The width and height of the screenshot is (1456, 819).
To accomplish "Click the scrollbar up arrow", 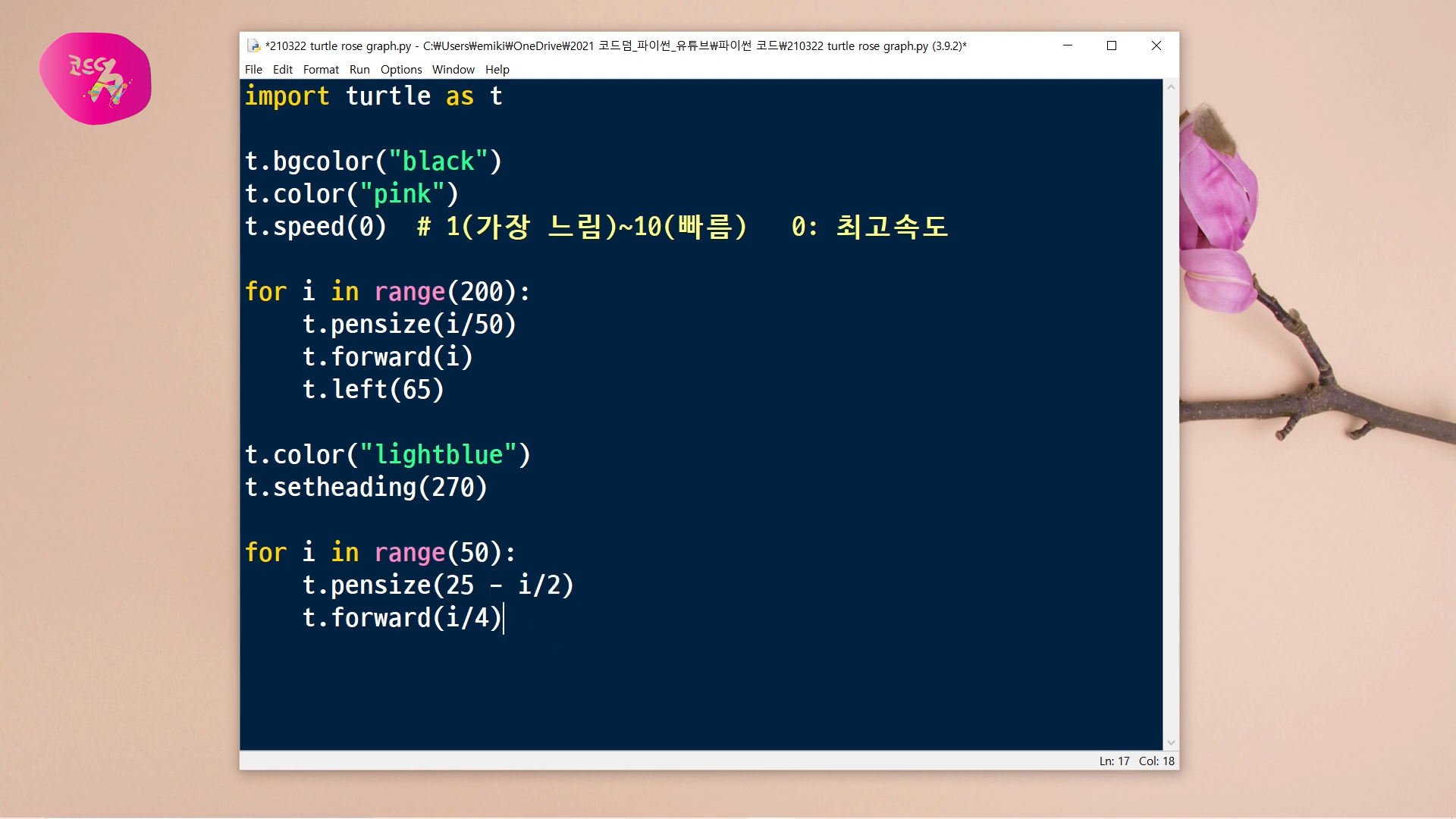I will pyautogui.click(x=1171, y=87).
